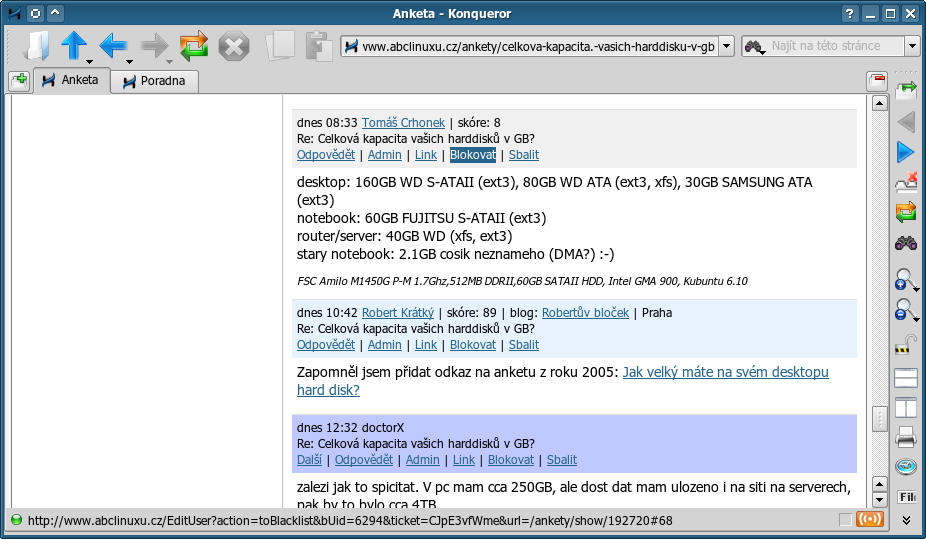Click the scrollbar down arrow at bottom
The width and height of the screenshot is (926, 539).
click(x=879, y=499)
